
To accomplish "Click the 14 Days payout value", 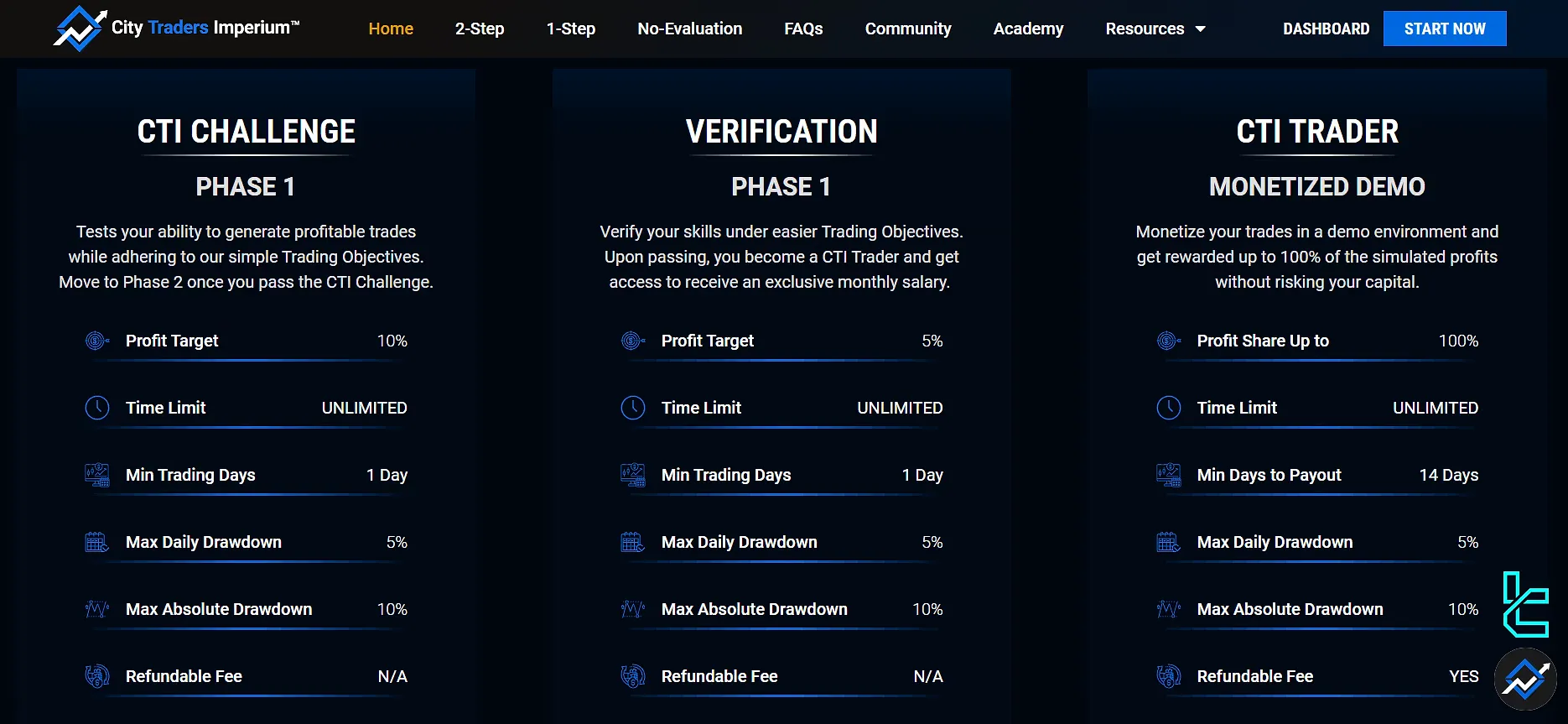I will [x=1449, y=475].
